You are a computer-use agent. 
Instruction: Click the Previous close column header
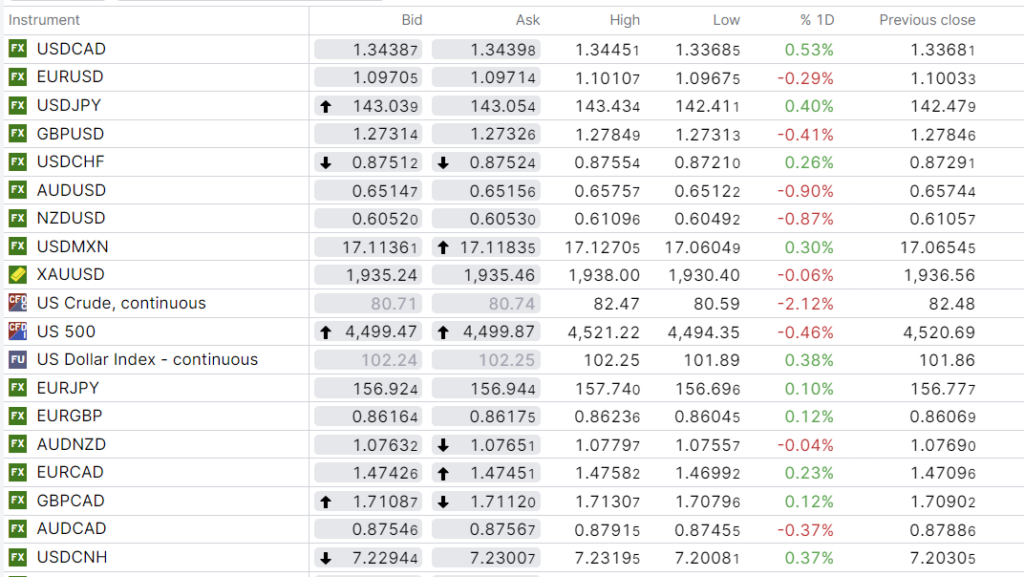coord(926,20)
